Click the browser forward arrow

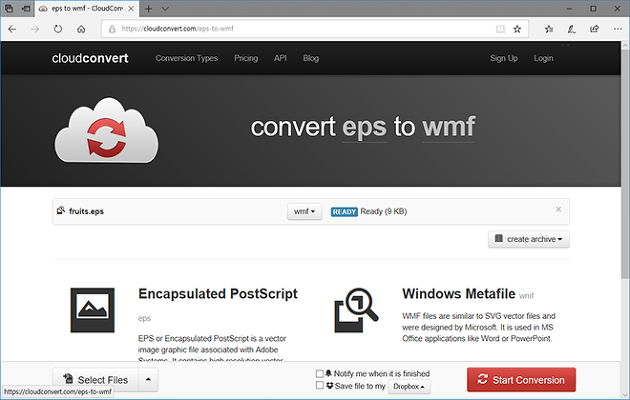35,29
